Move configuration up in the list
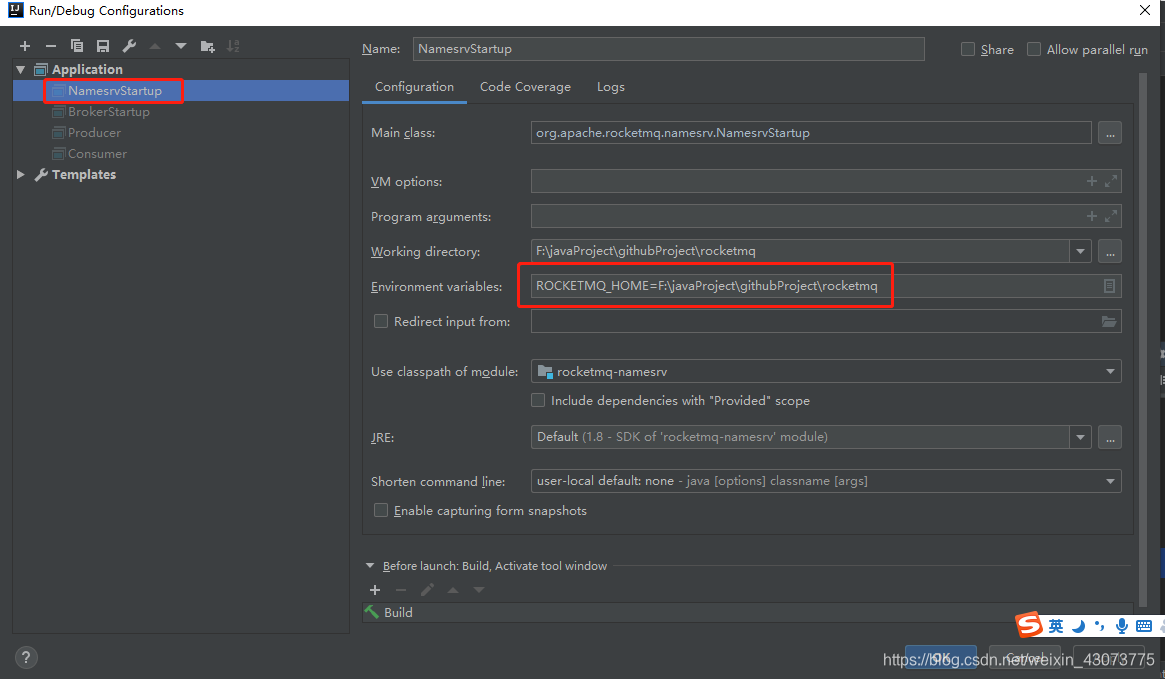1165x679 pixels. (155, 46)
